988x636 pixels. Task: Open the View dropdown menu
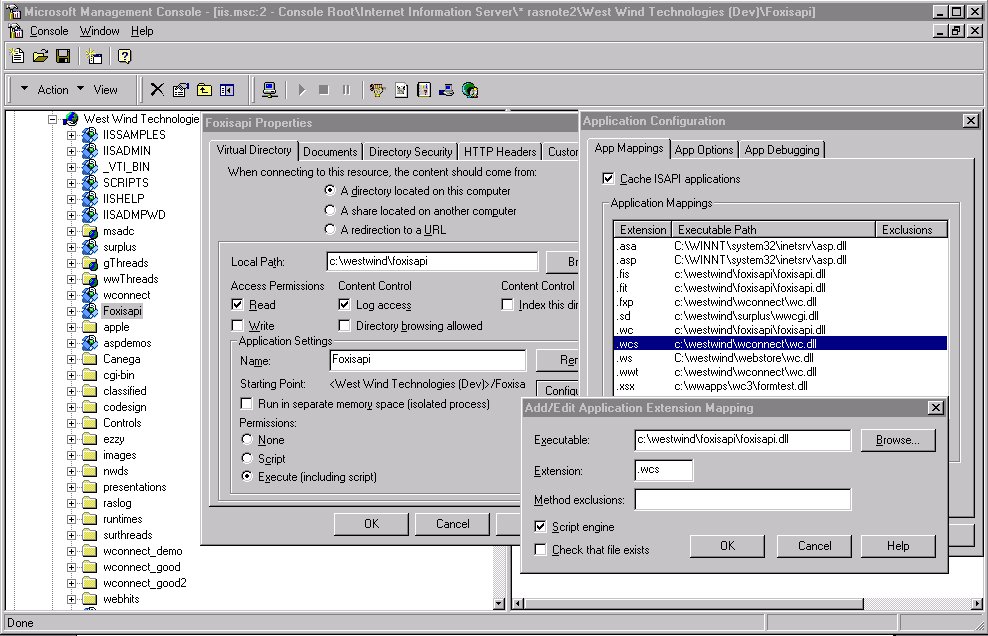click(98, 90)
